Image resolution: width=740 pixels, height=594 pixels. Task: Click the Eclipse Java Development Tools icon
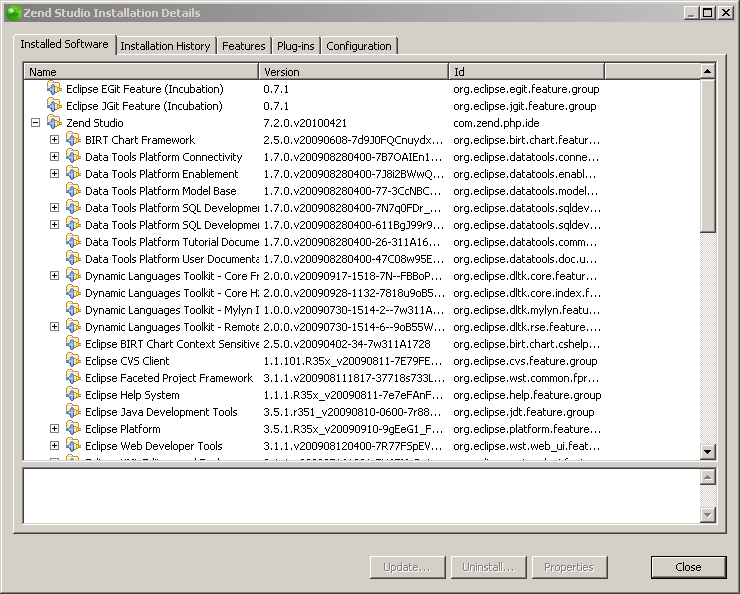coord(73,411)
